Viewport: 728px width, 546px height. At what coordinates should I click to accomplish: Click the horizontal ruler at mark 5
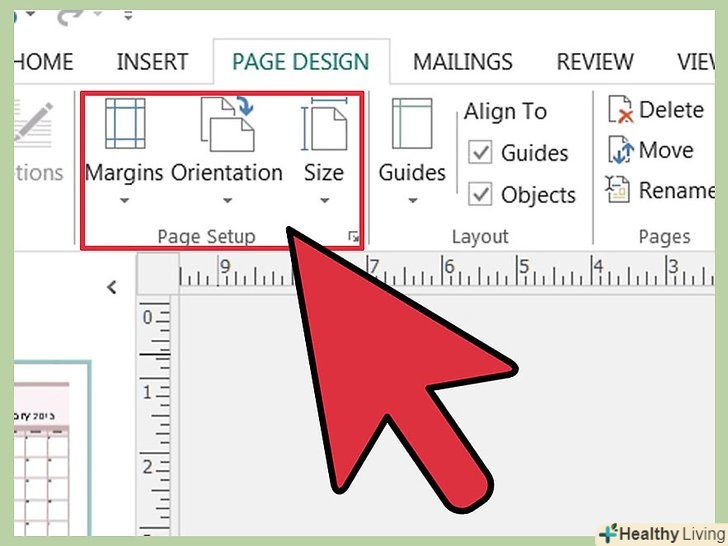[523, 267]
